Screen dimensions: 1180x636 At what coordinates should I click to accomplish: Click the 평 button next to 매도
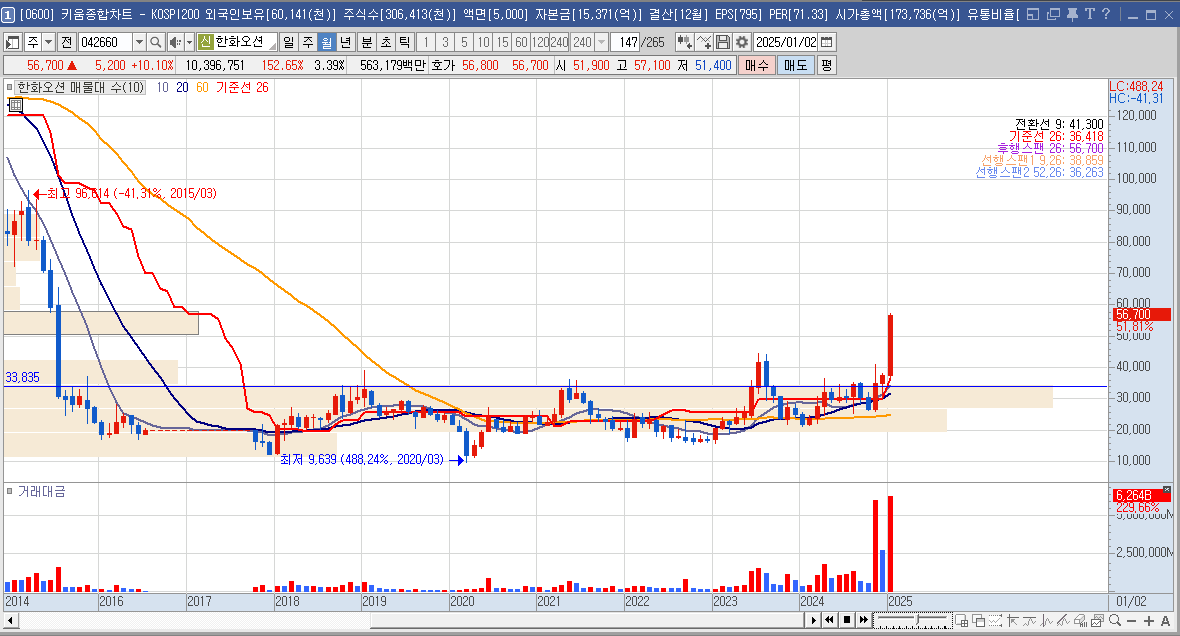[x=826, y=65]
